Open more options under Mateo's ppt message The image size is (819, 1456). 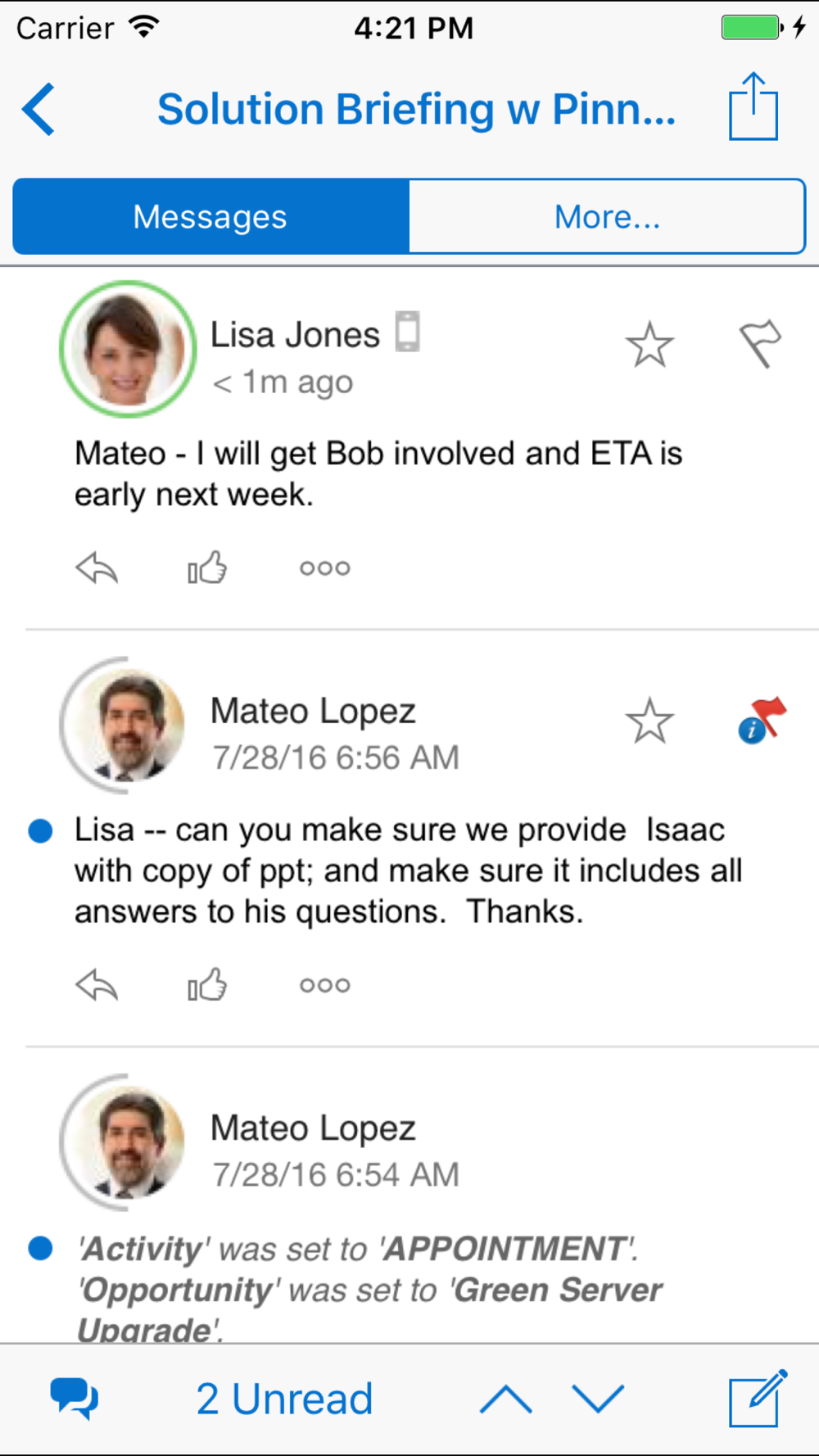pyautogui.click(x=324, y=984)
